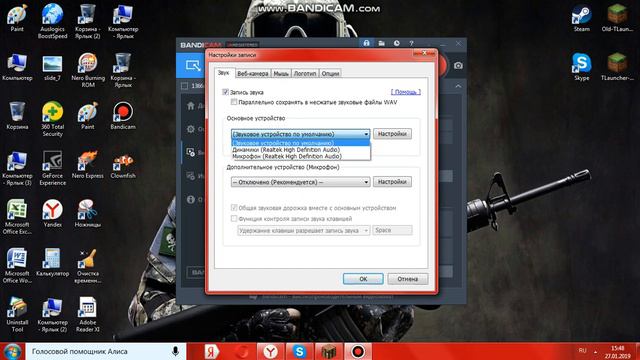Enable parallel WAV files saving checkbox
Image resolution: width=640 pixels, height=360 pixels.
234,102
